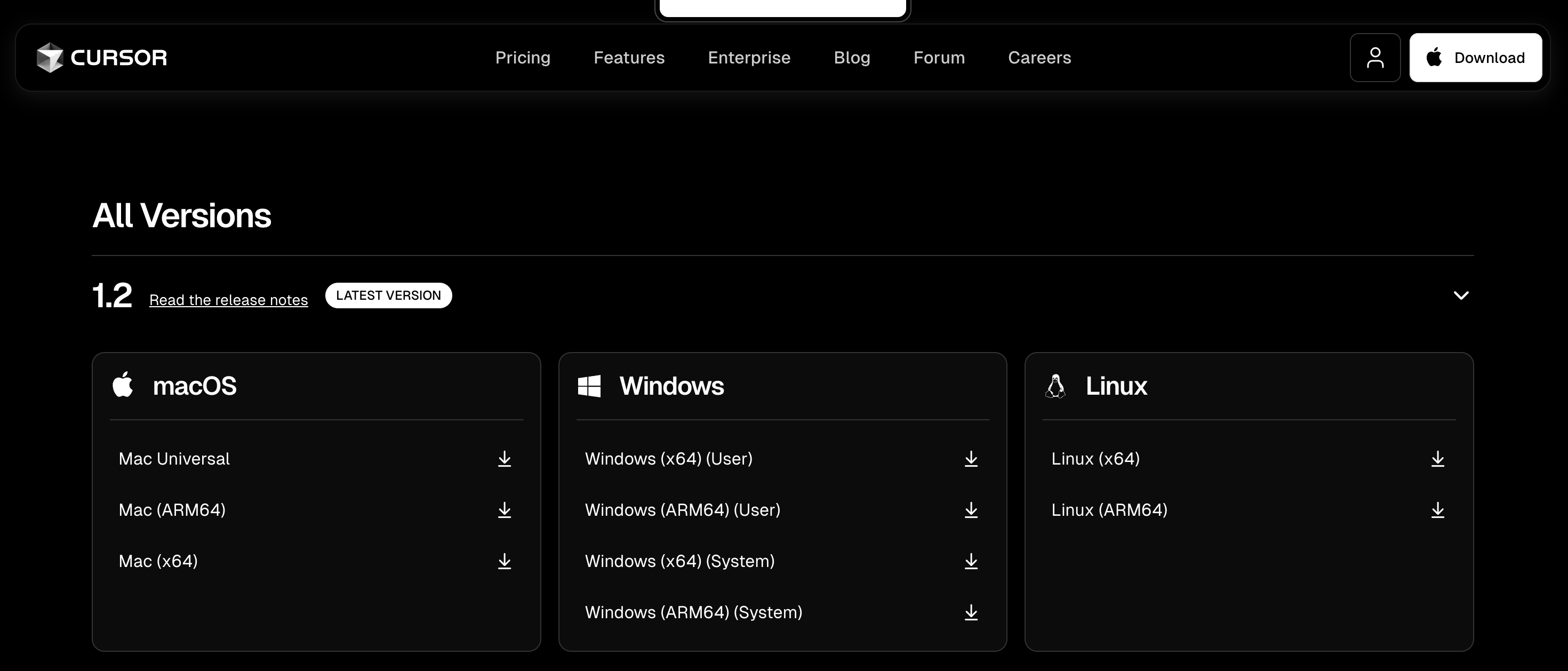
Task: Click the download icon for Linux (x64)
Action: click(1437, 459)
